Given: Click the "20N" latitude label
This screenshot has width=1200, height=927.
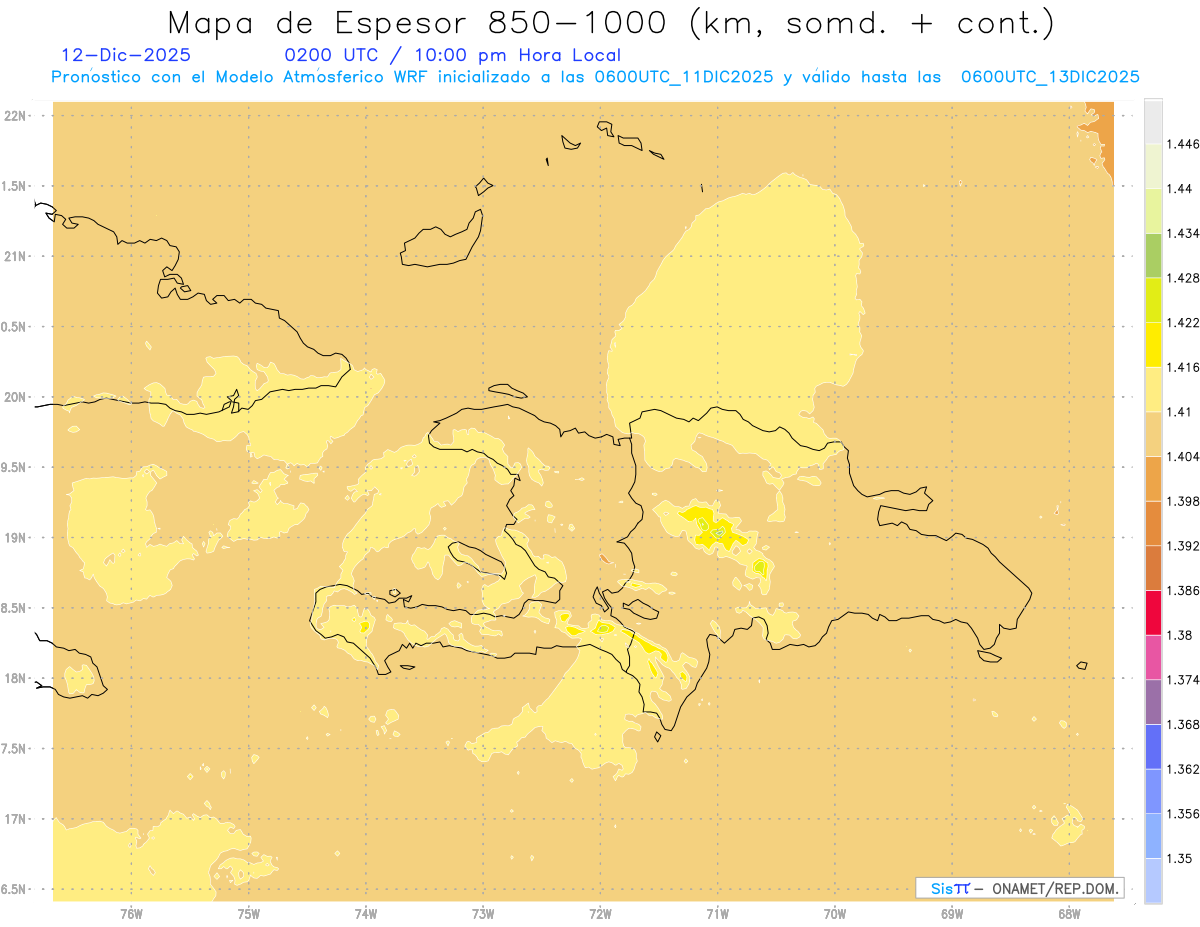Looking at the screenshot, I should tap(17, 397).
